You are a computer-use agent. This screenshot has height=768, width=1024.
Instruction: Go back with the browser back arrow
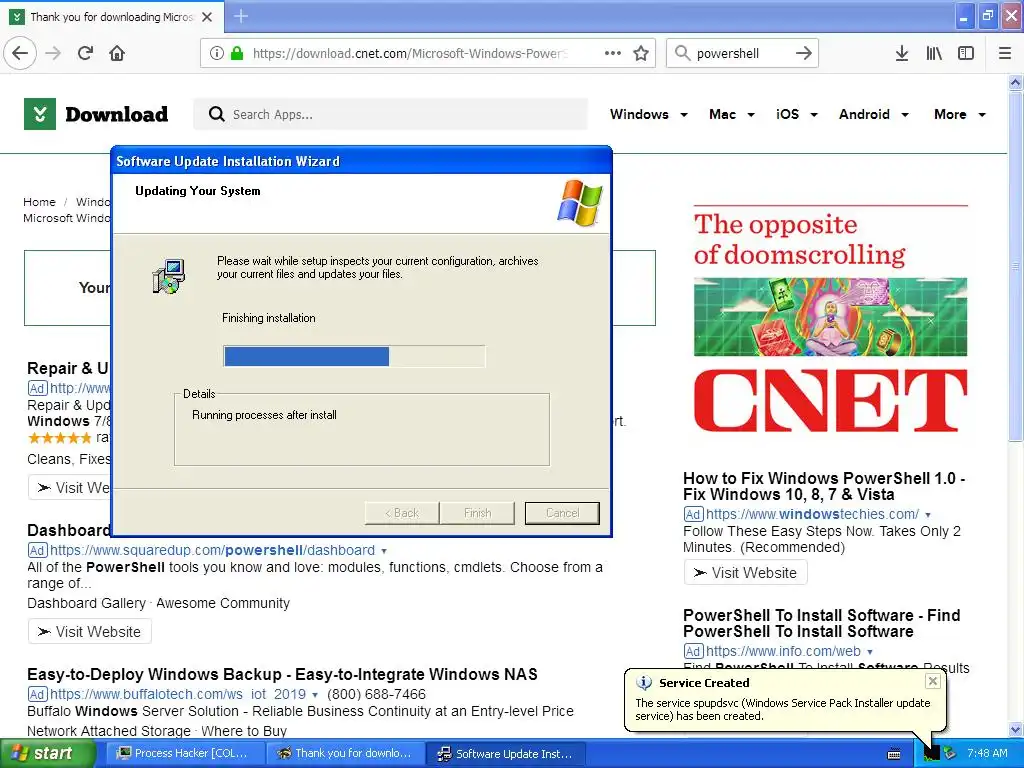tap(20, 53)
